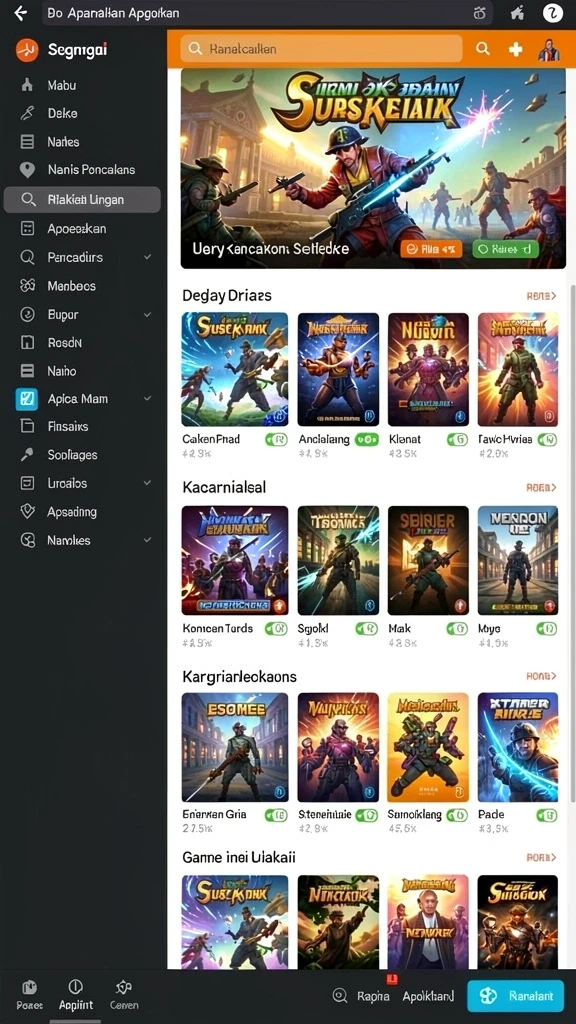Click the Namkes sidebar icon
576x1024 pixels.
pos(27,540)
